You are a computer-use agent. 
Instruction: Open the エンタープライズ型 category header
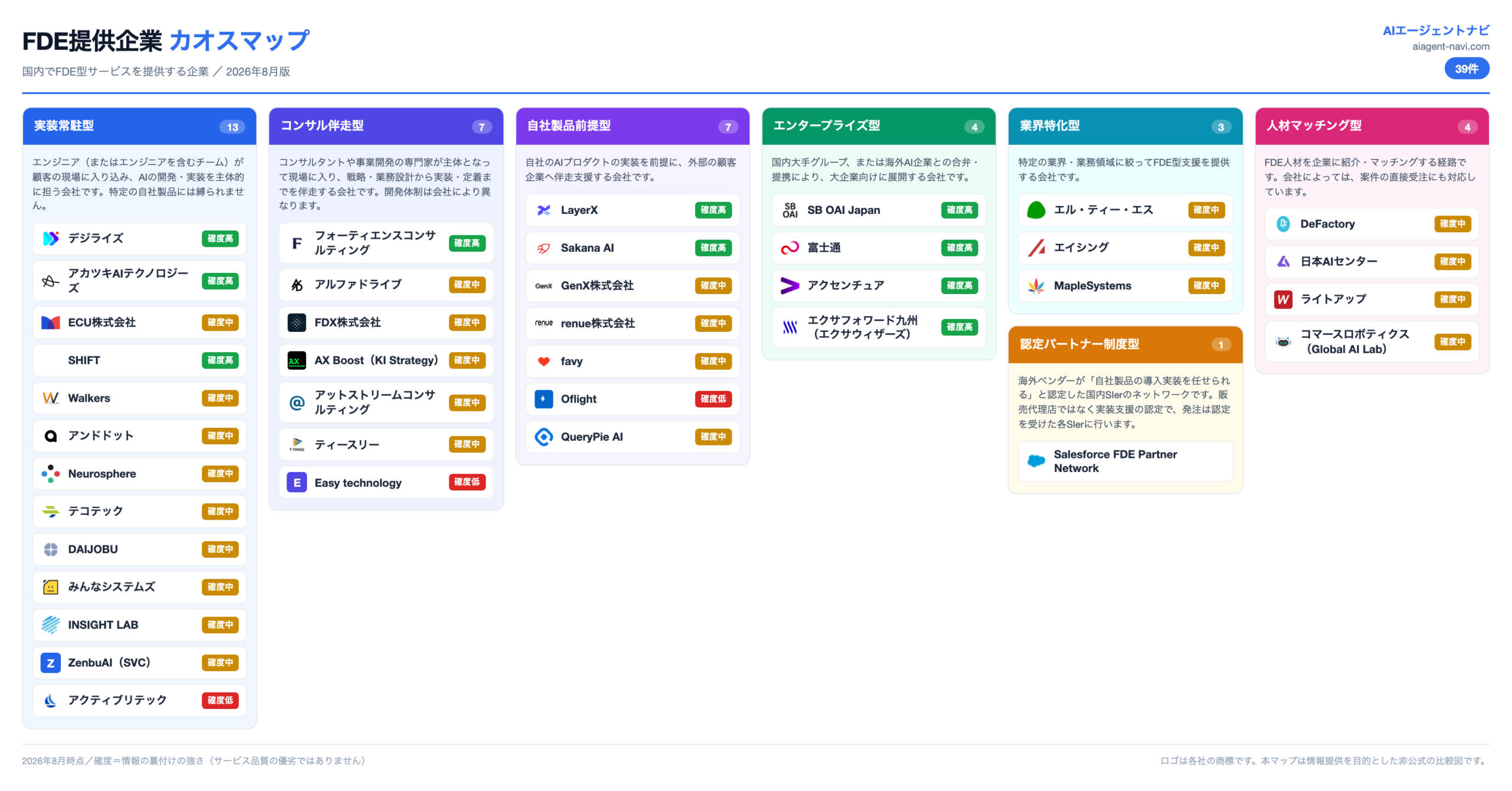click(879, 126)
